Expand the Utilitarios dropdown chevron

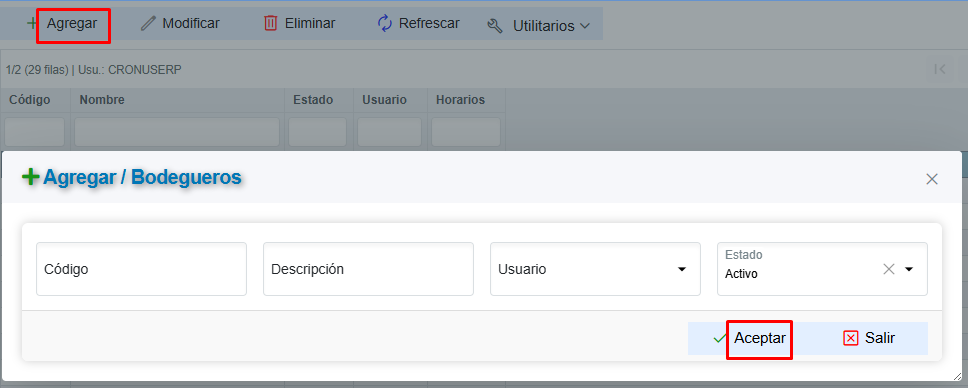tap(584, 26)
